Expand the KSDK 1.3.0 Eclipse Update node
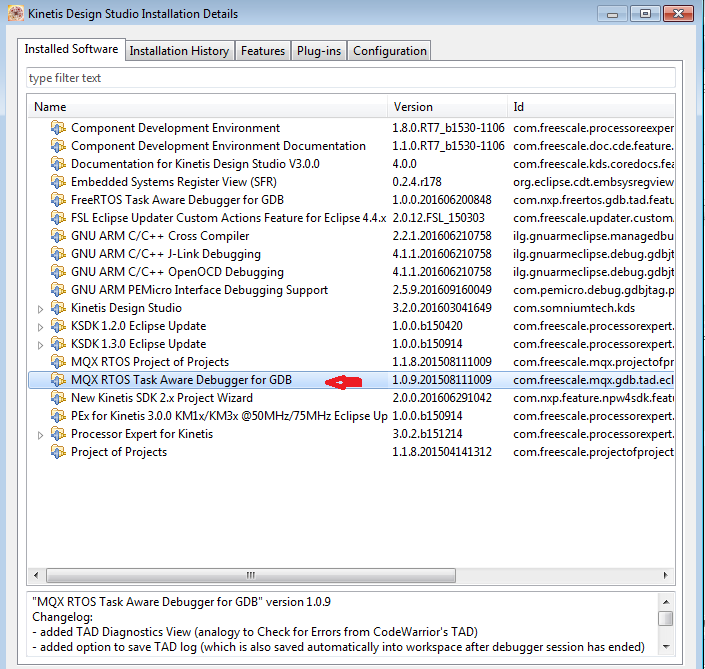The width and height of the screenshot is (705, 669). click(x=40, y=345)
